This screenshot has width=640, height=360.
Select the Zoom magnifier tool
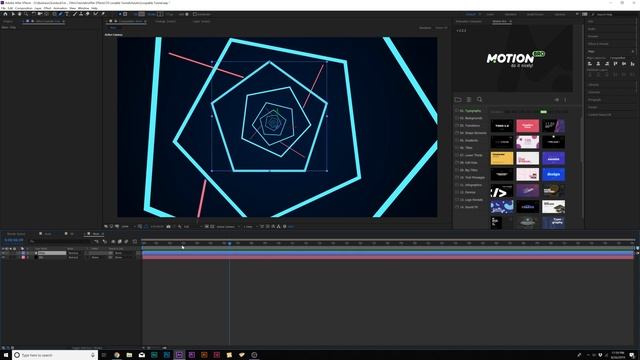pos(26,14)
